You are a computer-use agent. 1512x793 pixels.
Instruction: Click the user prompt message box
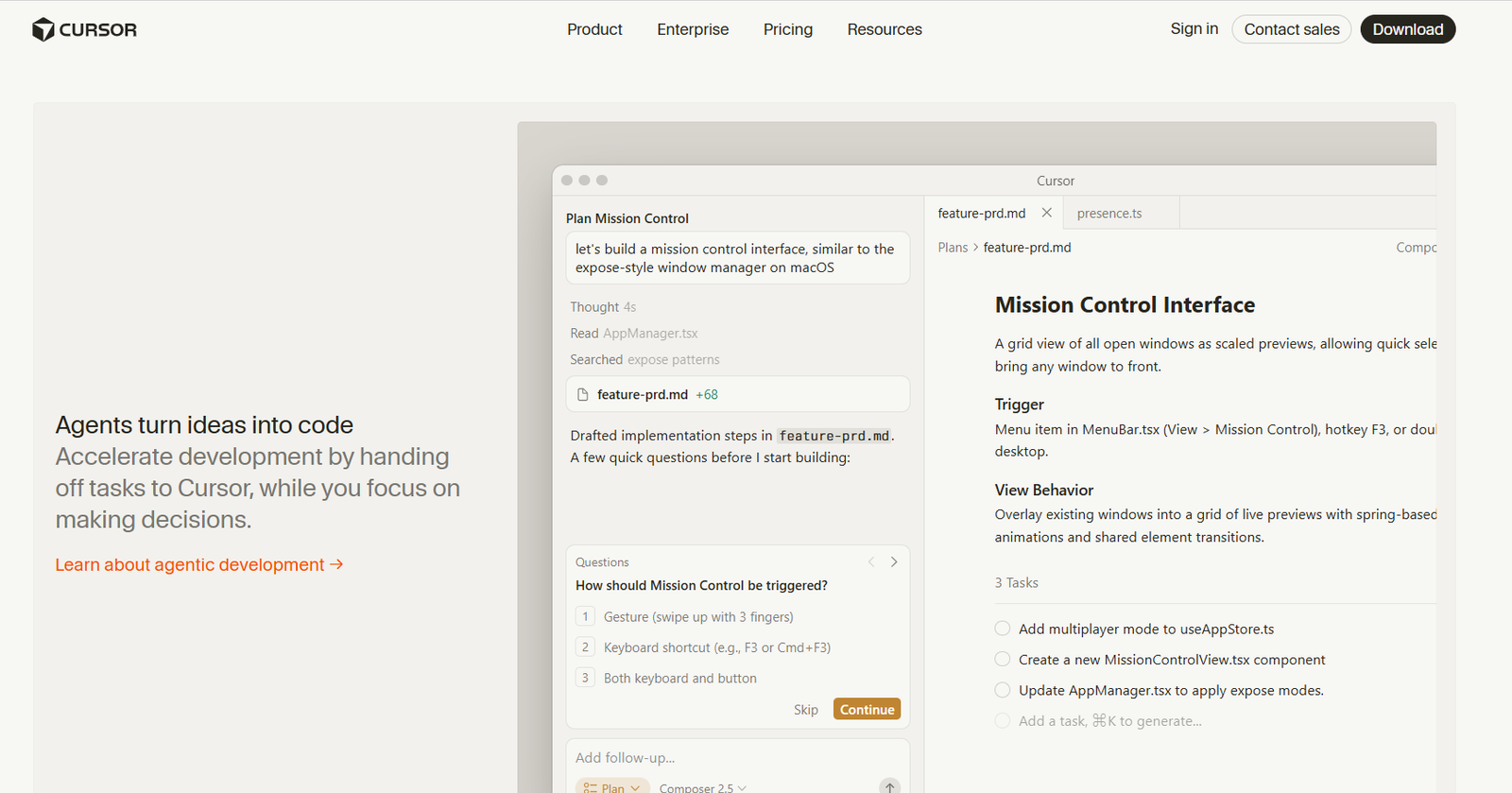(738, 258)
